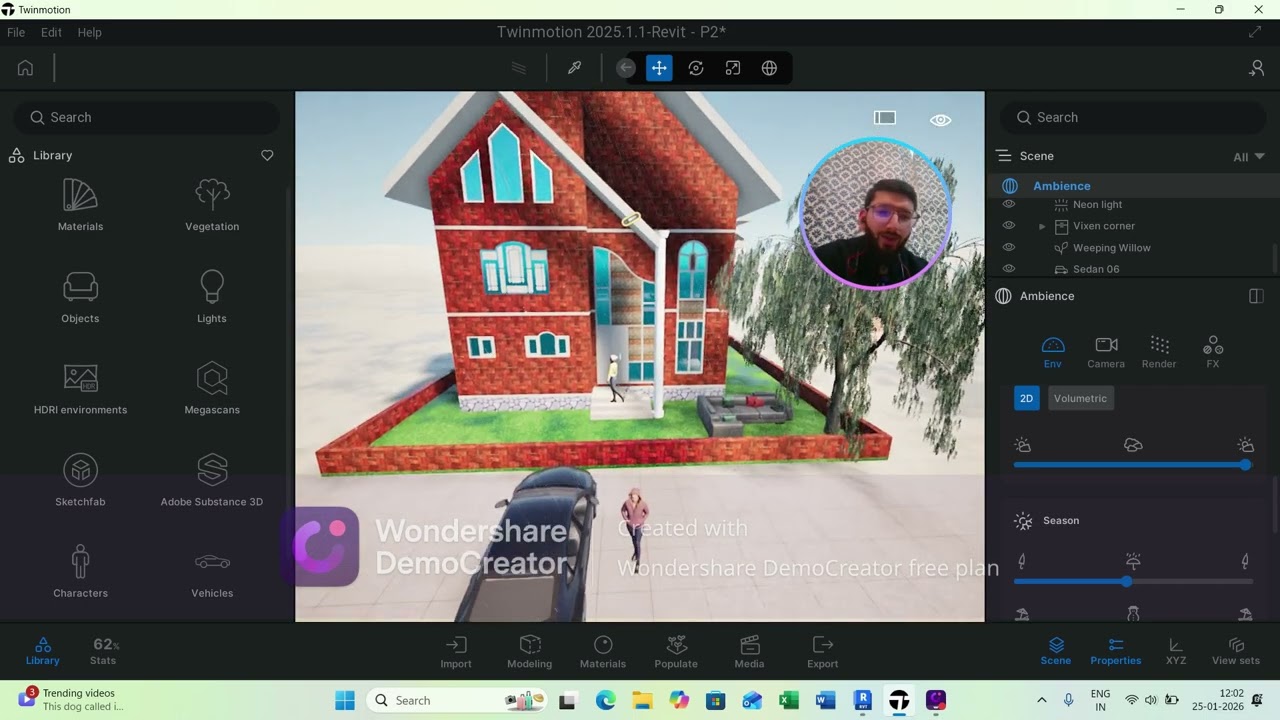Switch to the Render ambience tab

[x=1159, y=352]
